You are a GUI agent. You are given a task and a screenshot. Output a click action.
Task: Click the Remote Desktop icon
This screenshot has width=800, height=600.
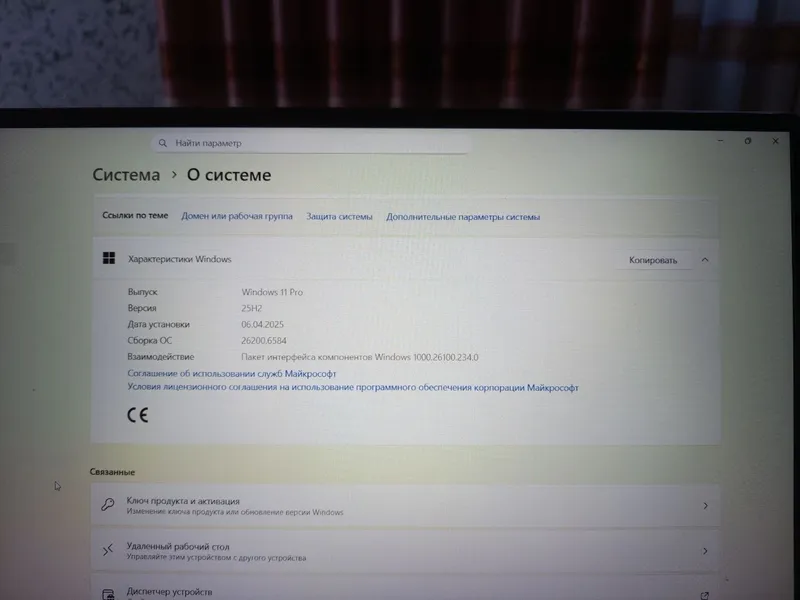[108, 550]
